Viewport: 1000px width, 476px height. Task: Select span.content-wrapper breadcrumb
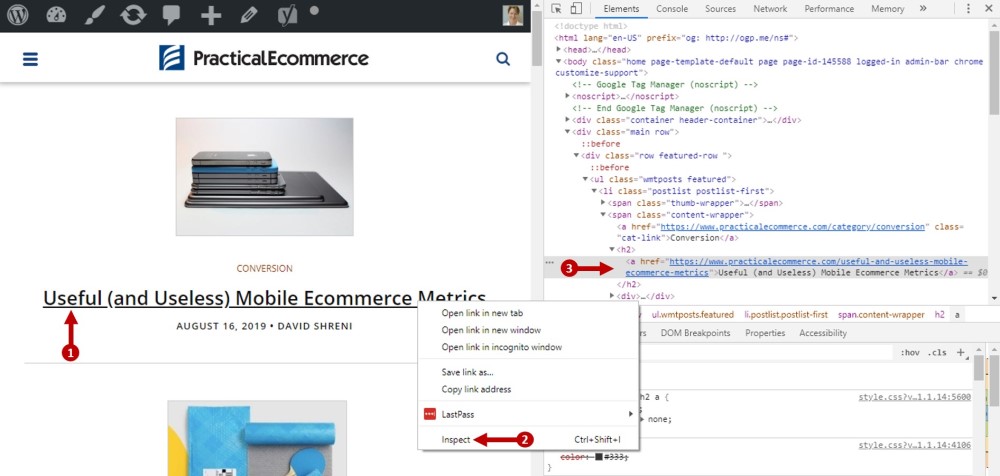[x=881, y=315]
